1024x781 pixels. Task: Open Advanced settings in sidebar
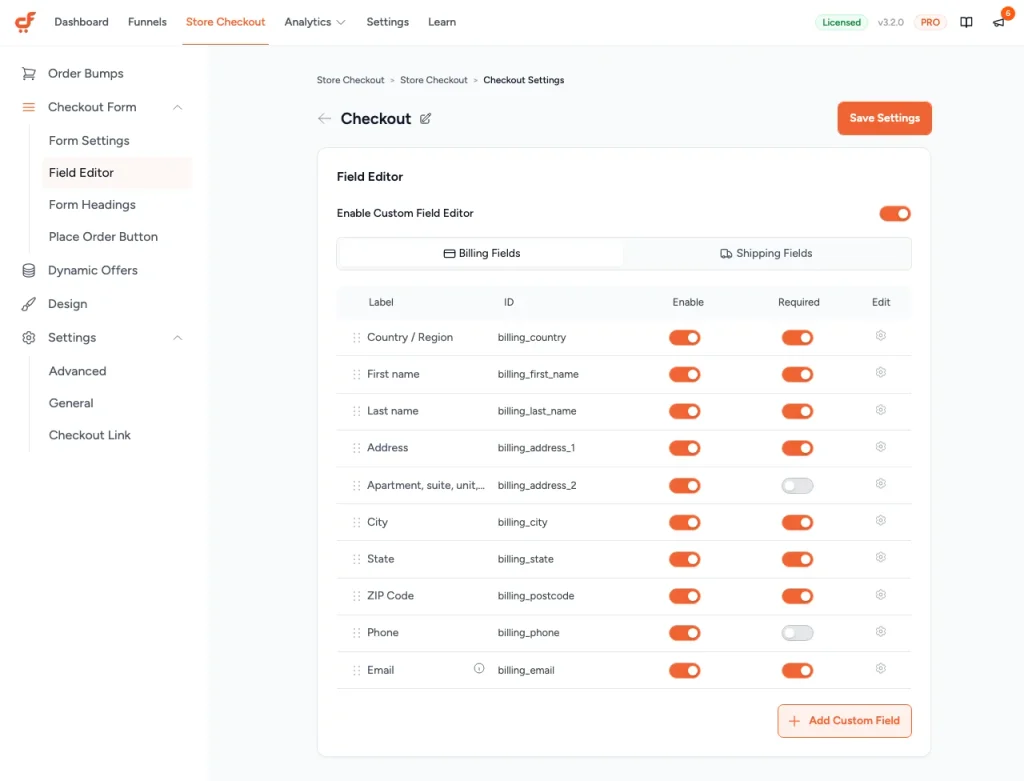(x=77, y=371)
